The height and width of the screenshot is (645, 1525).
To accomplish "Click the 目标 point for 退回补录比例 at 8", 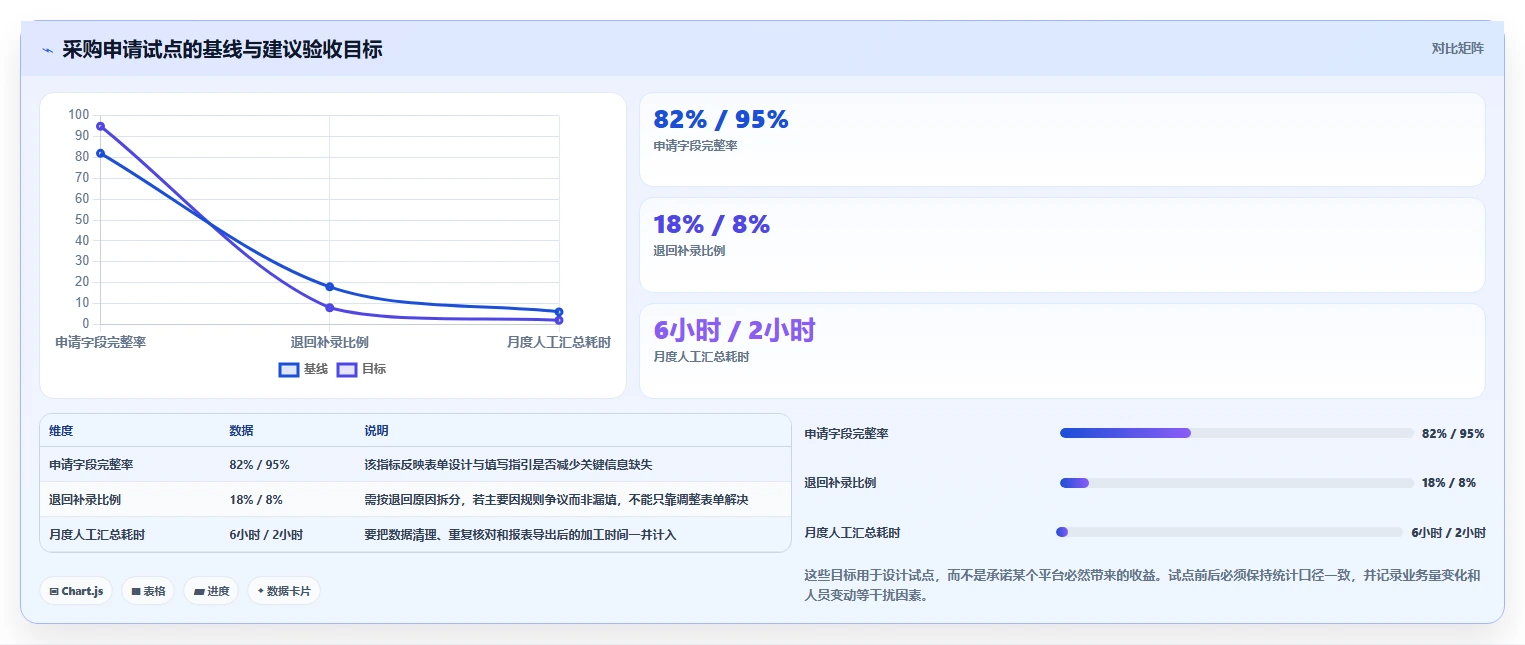I will coord(329,308).
